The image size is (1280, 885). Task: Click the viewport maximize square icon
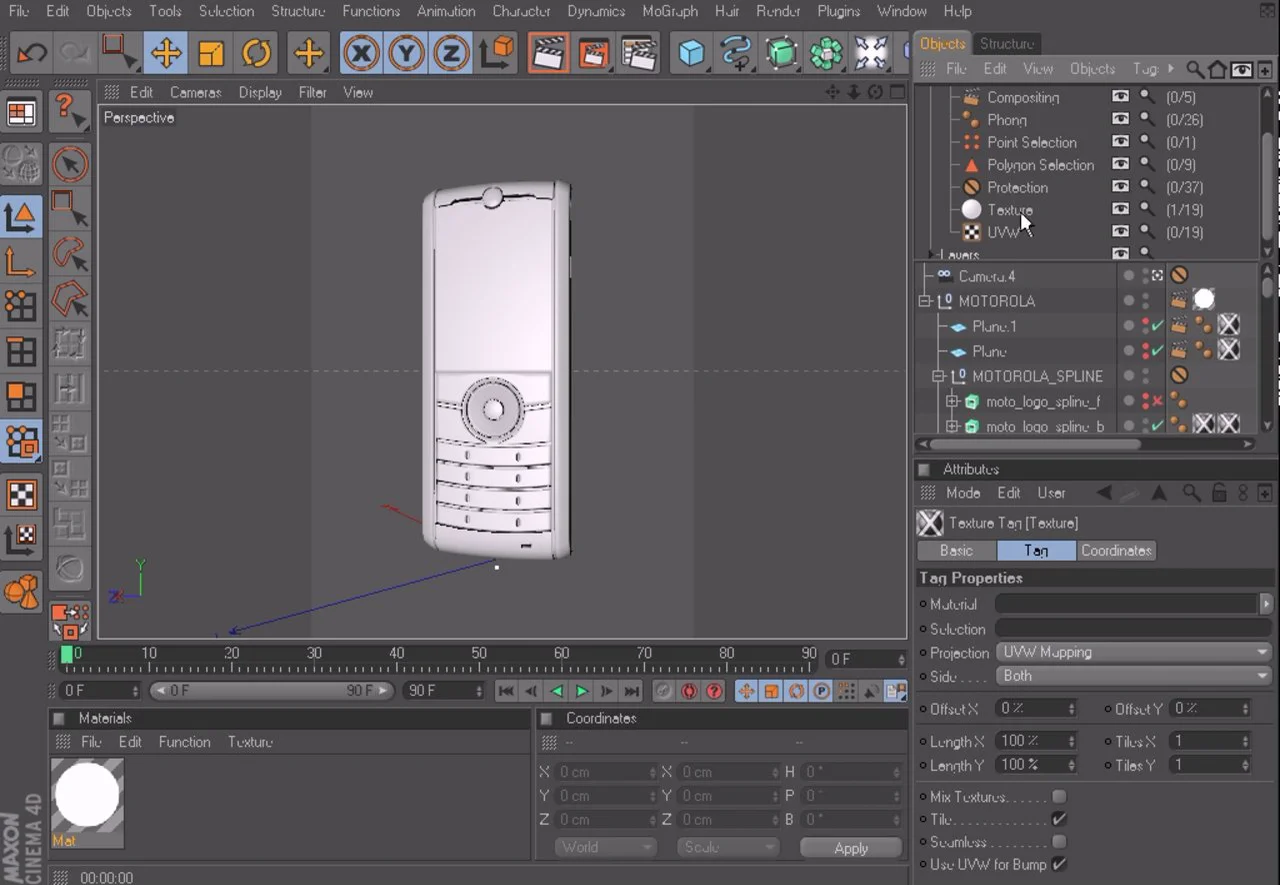[897, 92]
